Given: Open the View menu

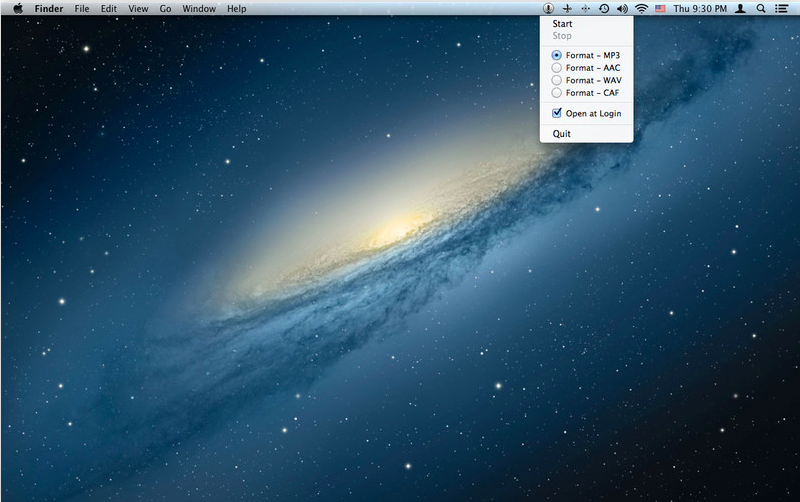Looking at the screenshot, I should tap(138, 9).
